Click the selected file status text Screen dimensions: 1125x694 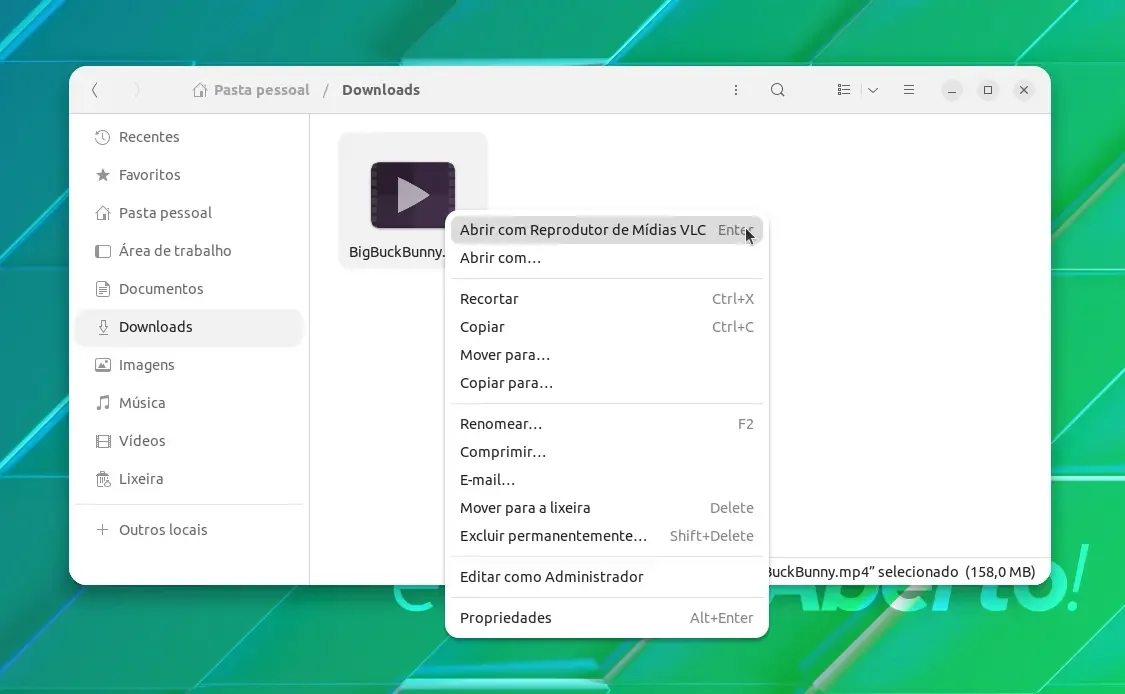click(x=903, y=572)
